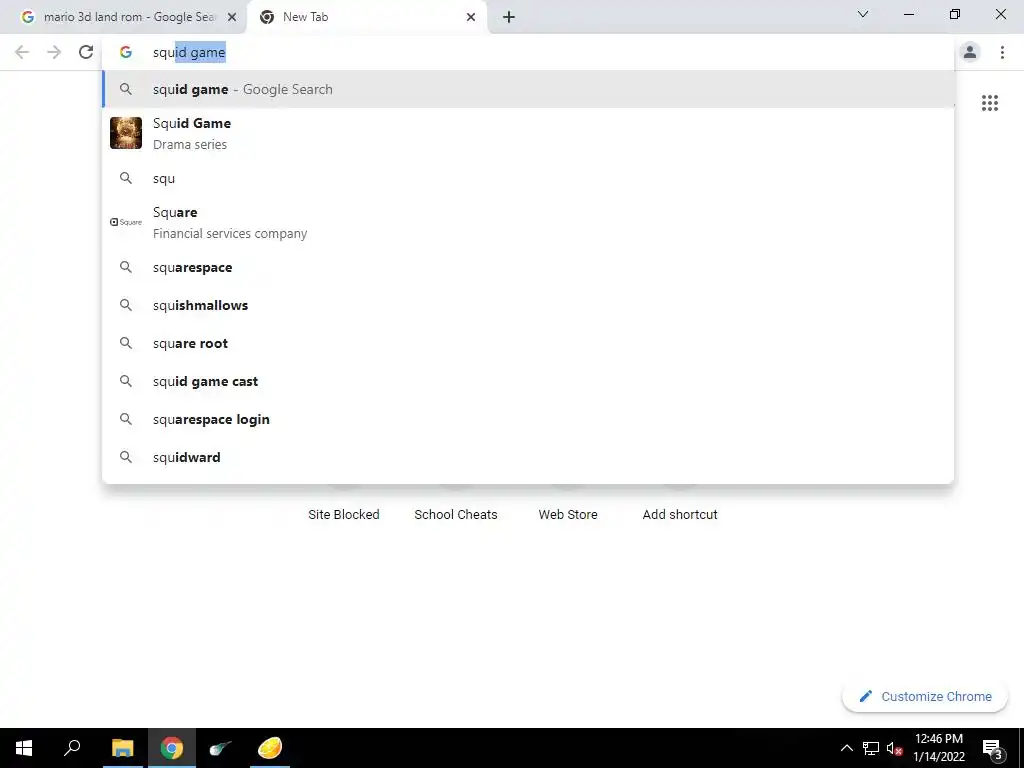Select the squarespace suggestion
The width and height of the screenshot is (1024, 768).
528,267
